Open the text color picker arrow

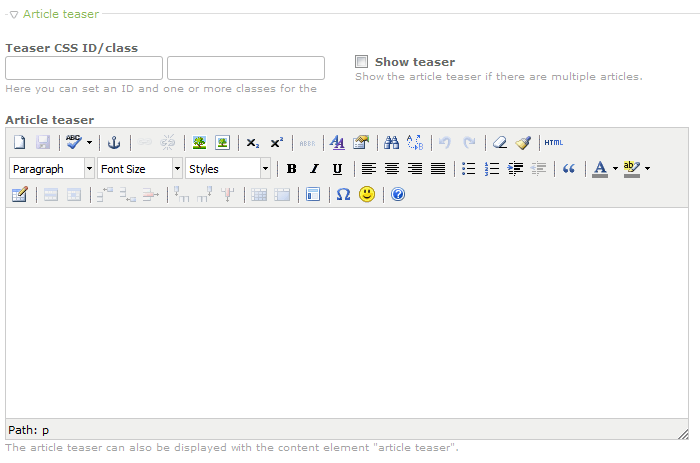(x=615, y=169)
